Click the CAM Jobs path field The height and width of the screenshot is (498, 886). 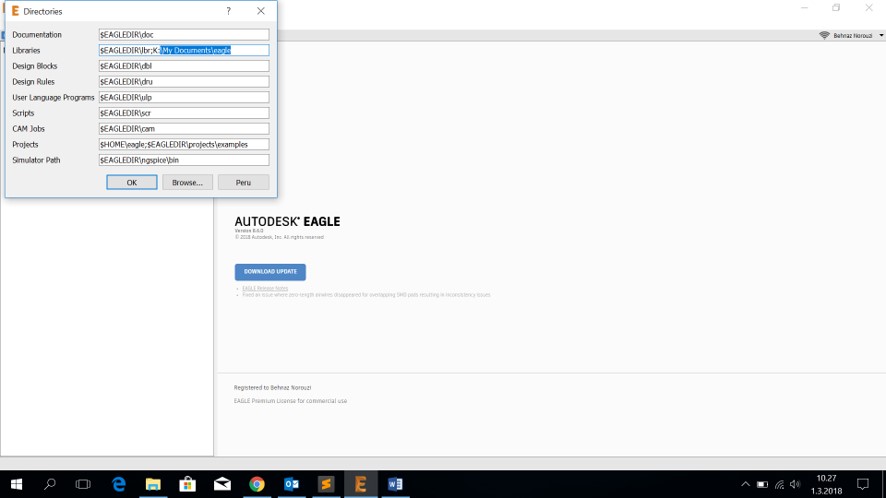coord(184,129)
